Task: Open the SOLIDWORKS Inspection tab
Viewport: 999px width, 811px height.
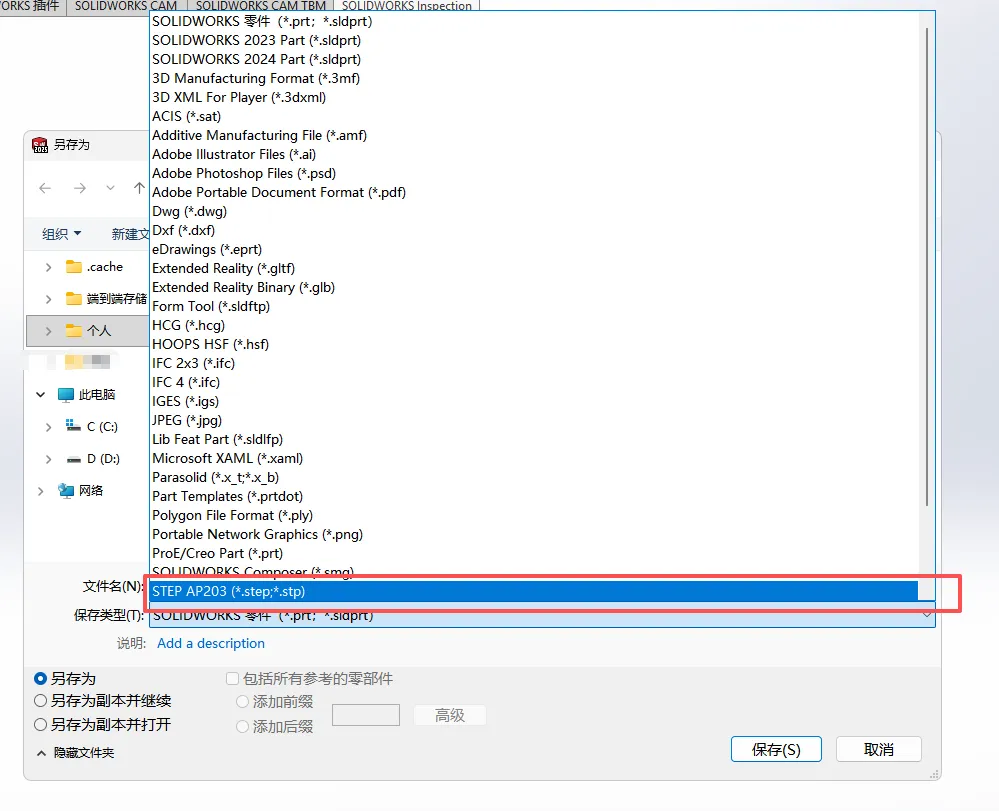Action: (x=406, y=6)
